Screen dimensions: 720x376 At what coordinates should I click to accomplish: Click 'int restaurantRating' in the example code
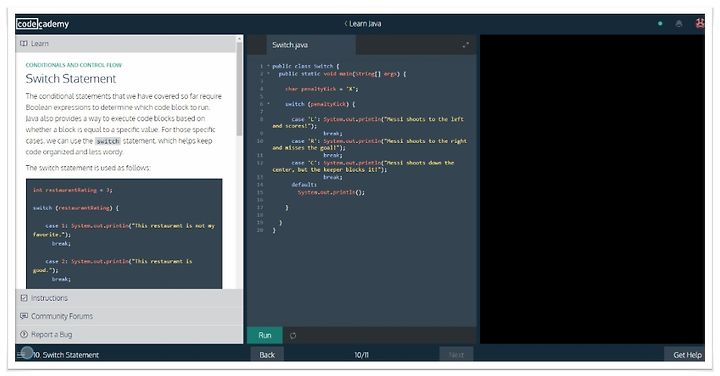click(x=73, y=190)
